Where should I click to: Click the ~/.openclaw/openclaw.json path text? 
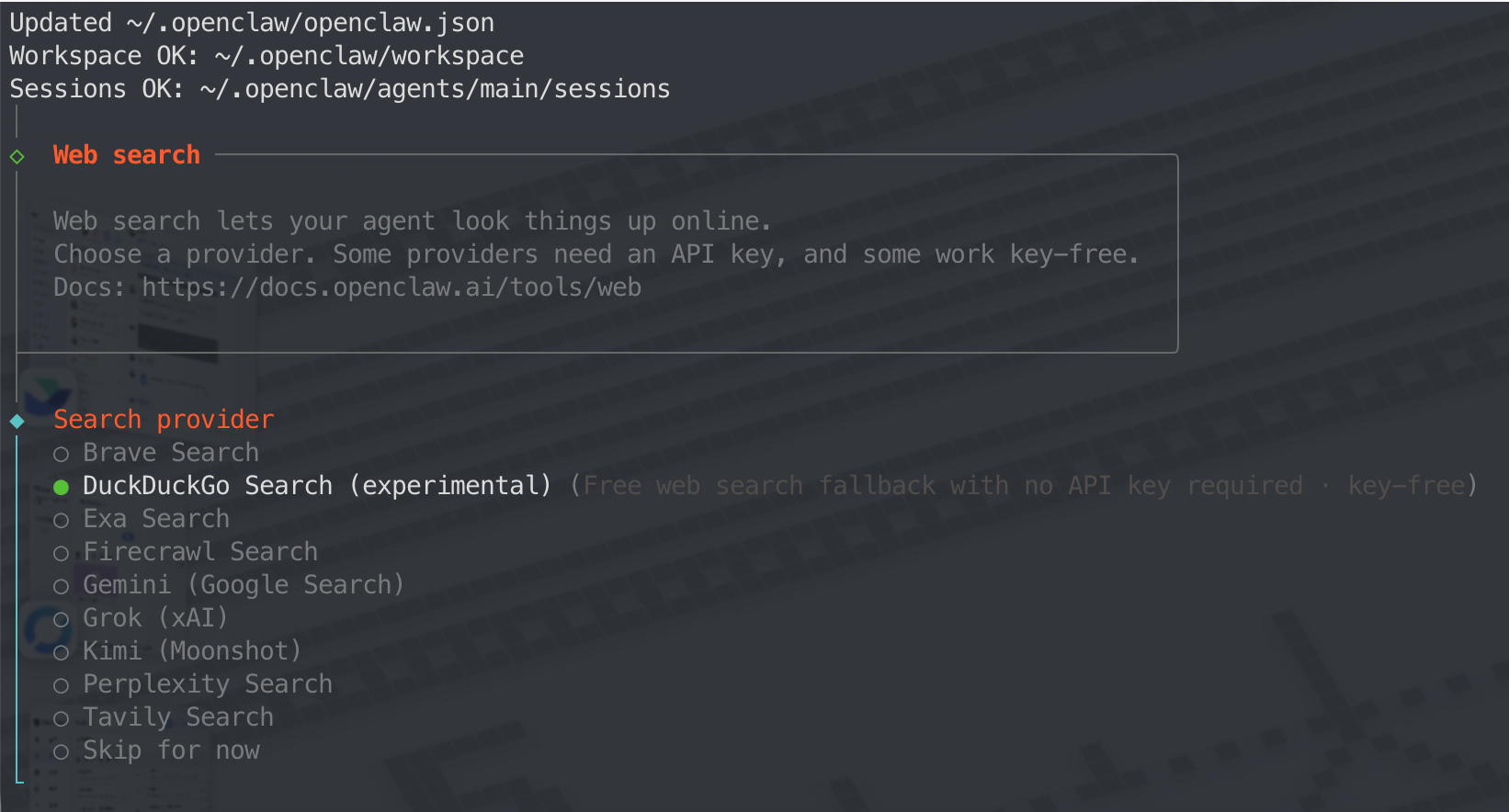tap(311, 23)
